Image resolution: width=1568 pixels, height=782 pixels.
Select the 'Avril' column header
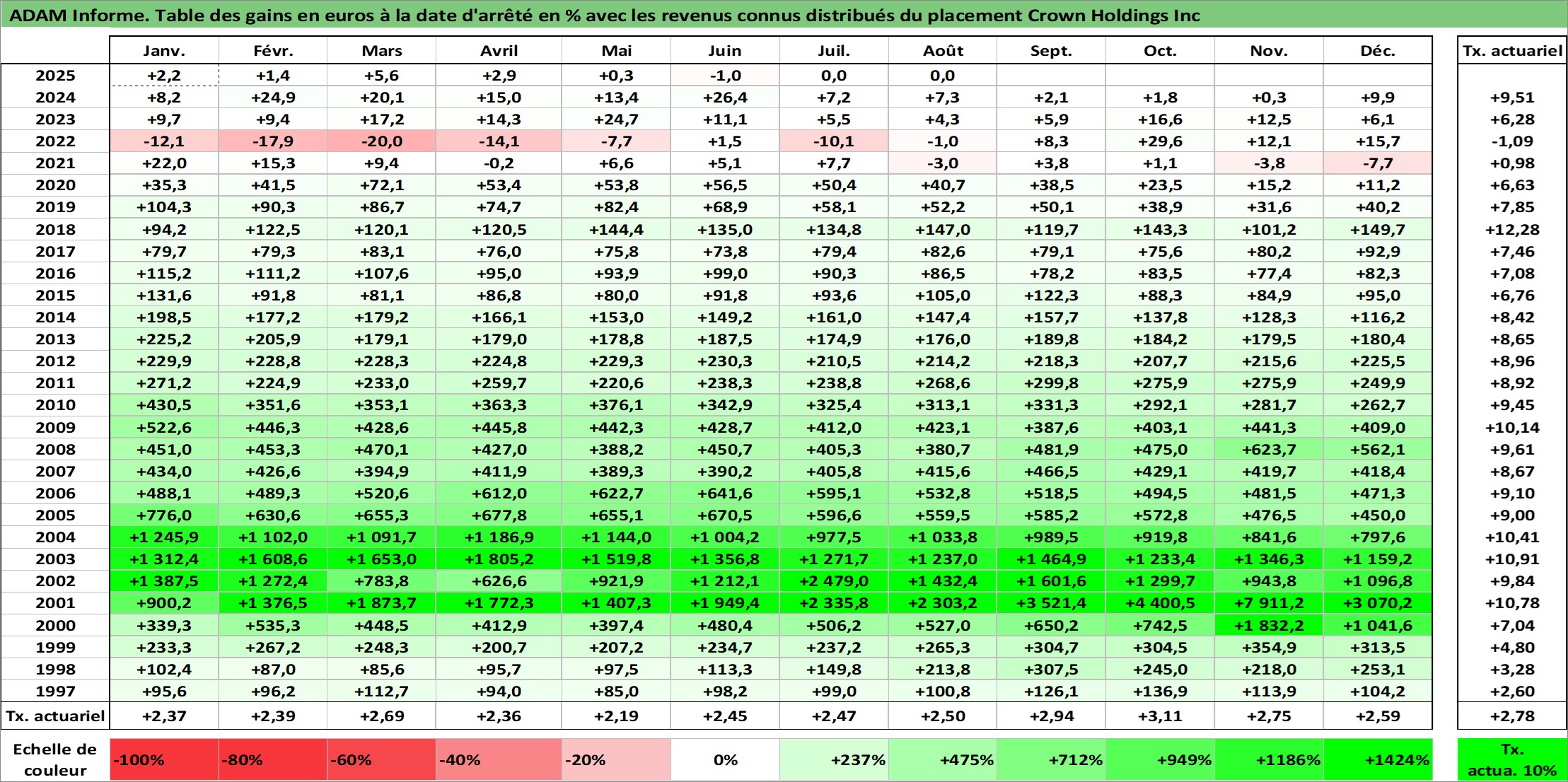(x=499, y=51)
